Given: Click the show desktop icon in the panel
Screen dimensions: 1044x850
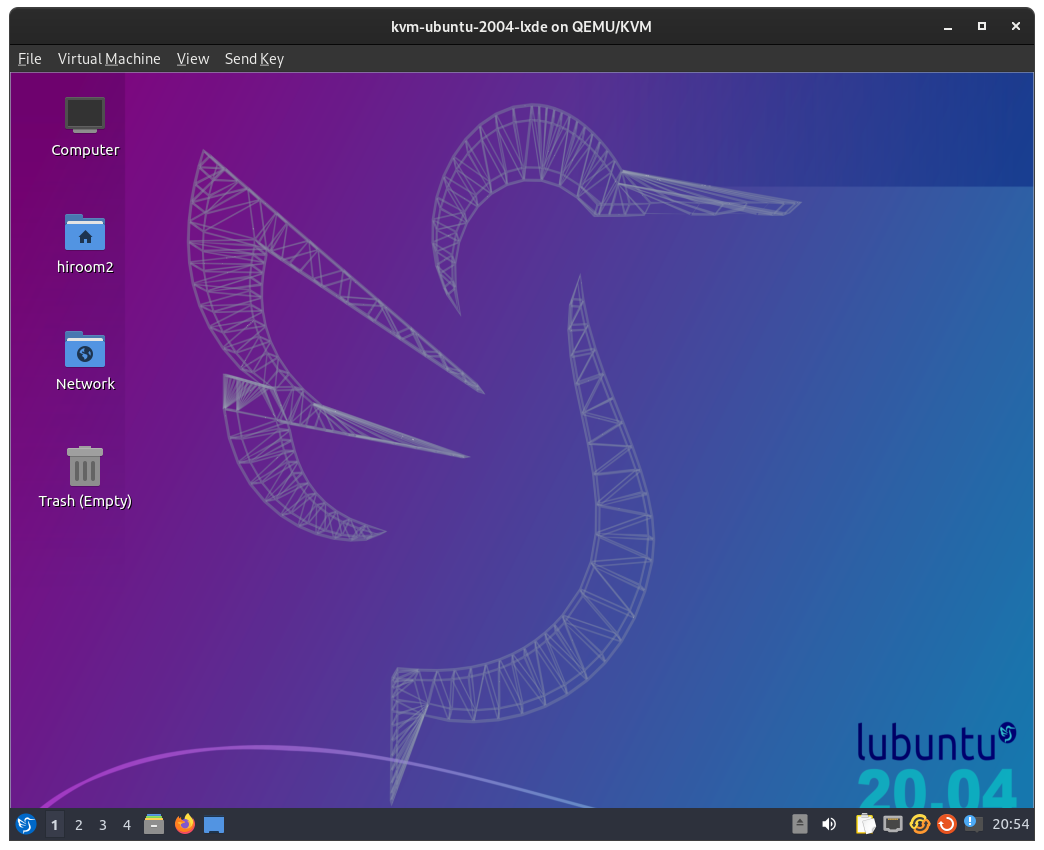Looking at the screenshot, I should tap(214, 825).
